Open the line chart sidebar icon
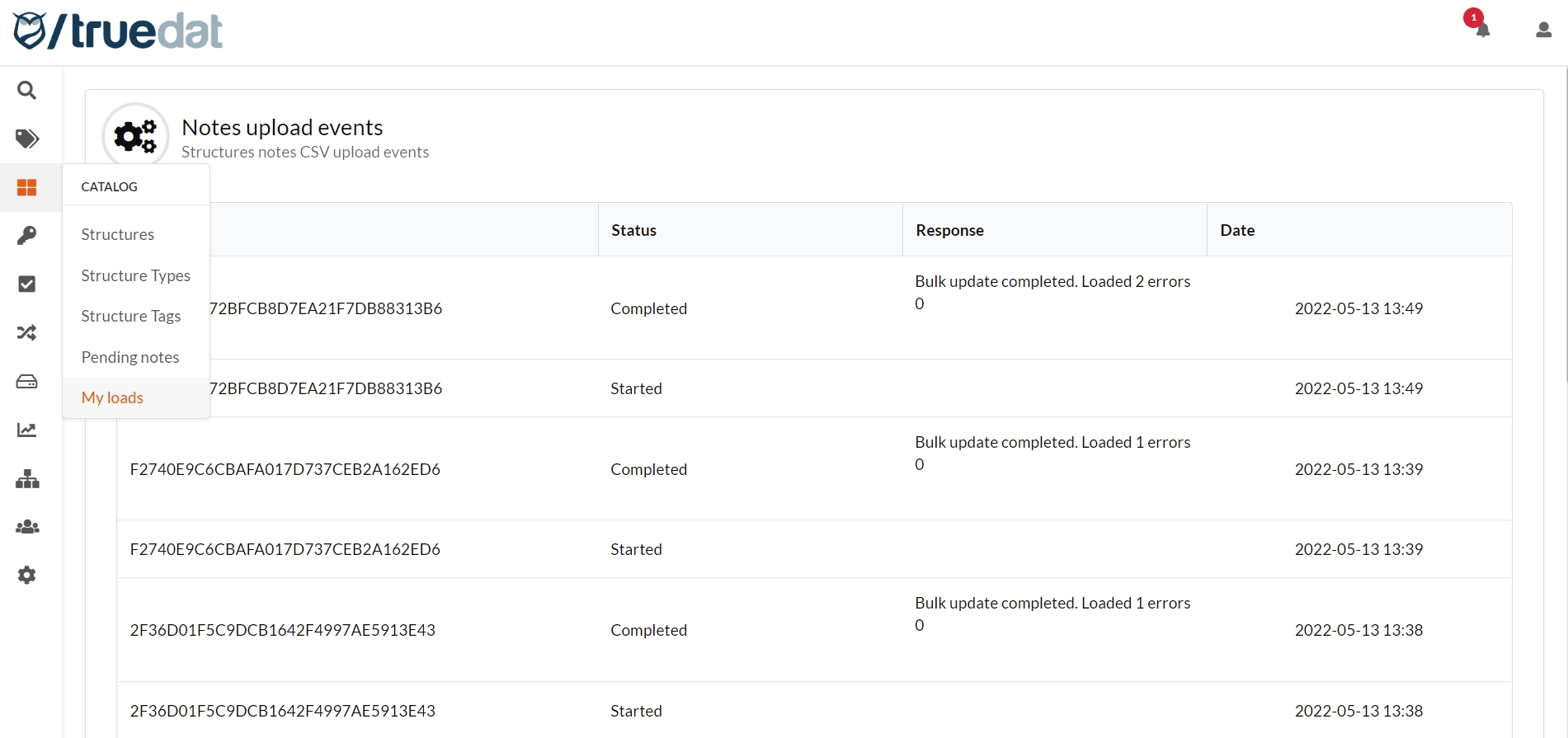 pos(26,430)
